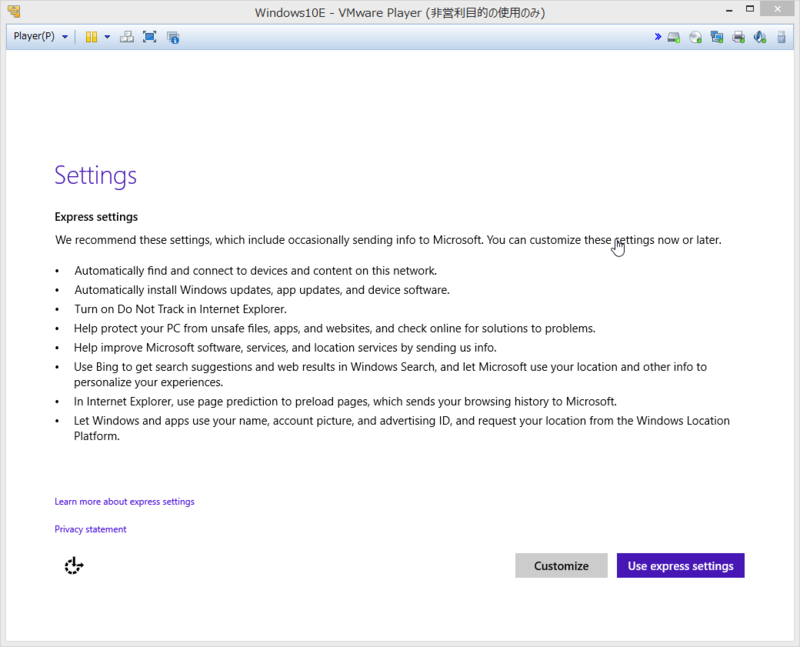Pause the virtual machine with yellow pause icon
Viewport: 800px width, 647px height.
coord(91,37)
